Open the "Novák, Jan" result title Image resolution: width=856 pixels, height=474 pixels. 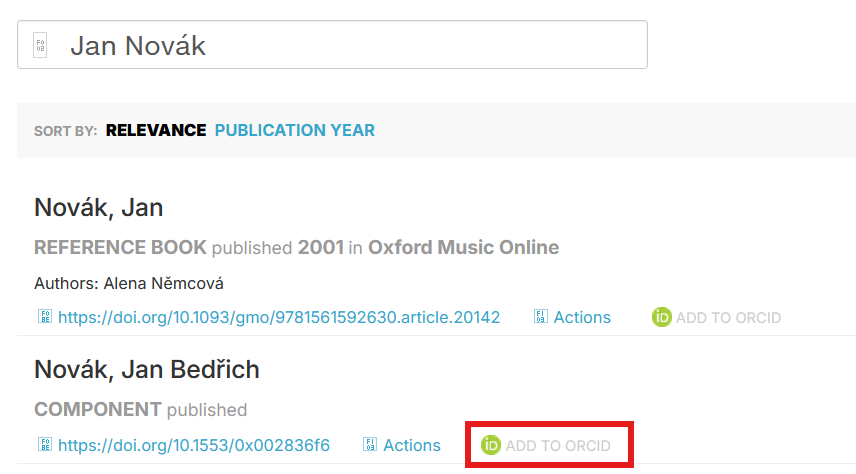coord(99,208)
